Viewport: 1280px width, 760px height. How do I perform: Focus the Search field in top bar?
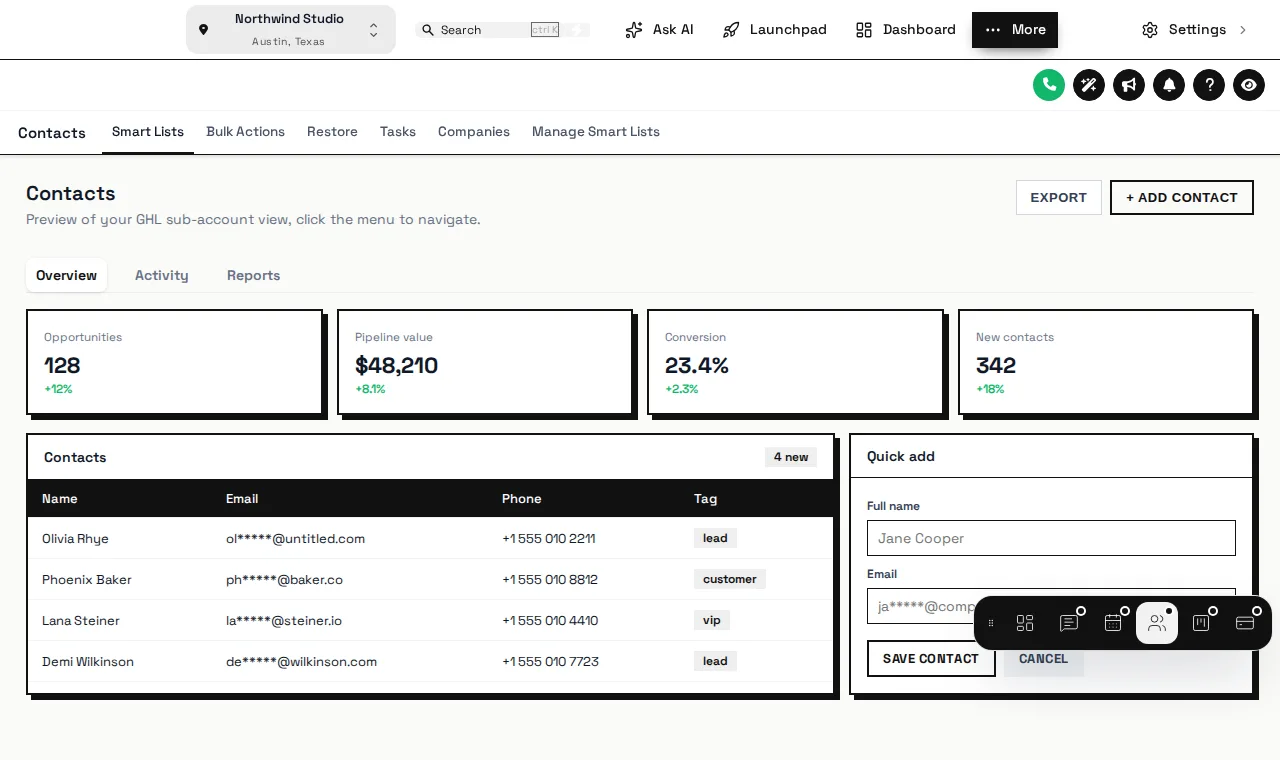pyautogui.click(x=502, y=30)
